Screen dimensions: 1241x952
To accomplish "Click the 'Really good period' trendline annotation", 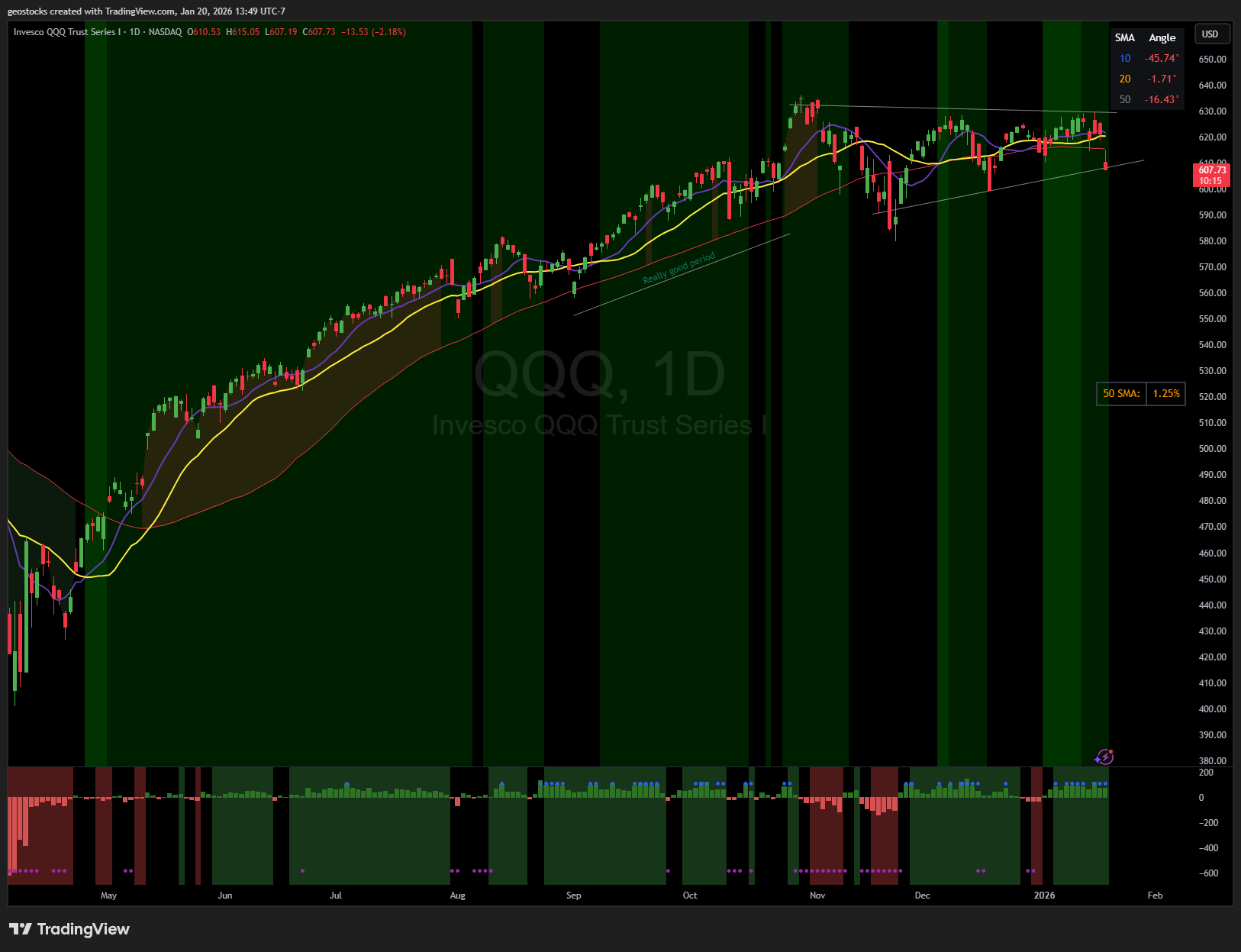I will click(x=679, y=268).
